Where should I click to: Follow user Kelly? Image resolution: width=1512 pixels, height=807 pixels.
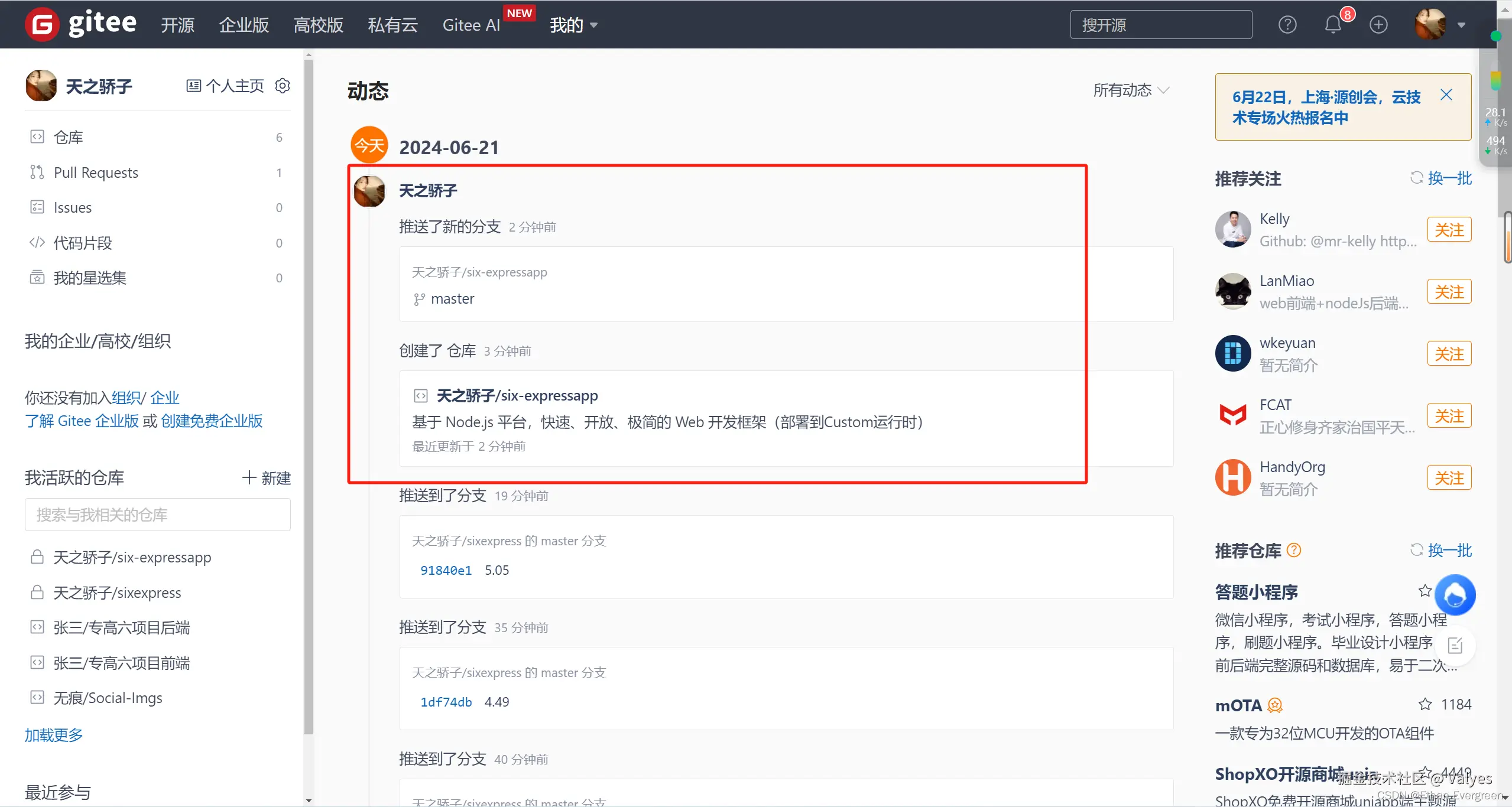click(1449, 230)
